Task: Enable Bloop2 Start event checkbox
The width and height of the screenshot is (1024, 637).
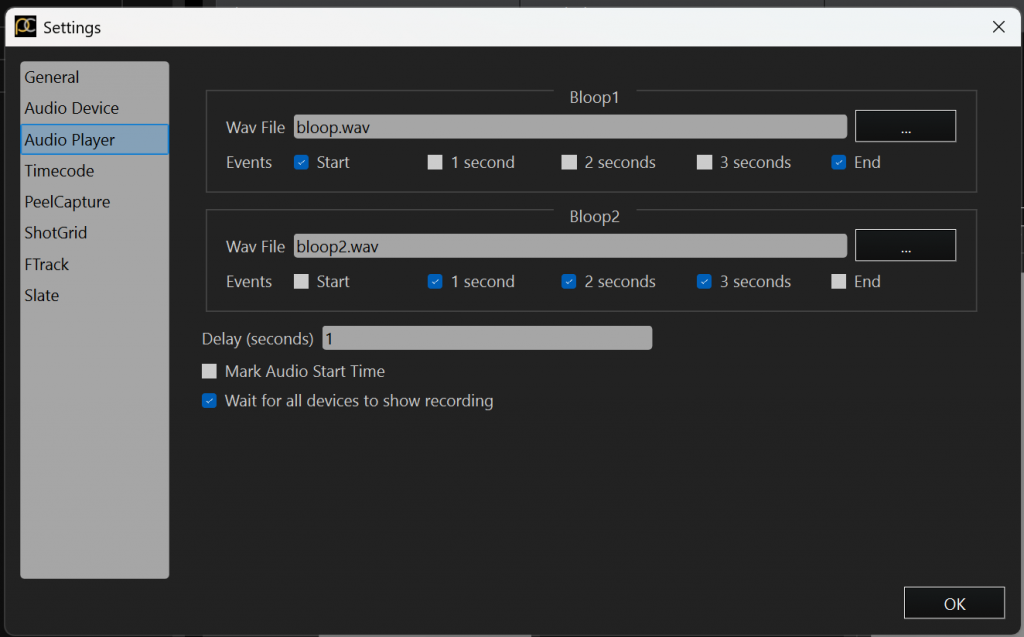Action: [x=301, y=282]
